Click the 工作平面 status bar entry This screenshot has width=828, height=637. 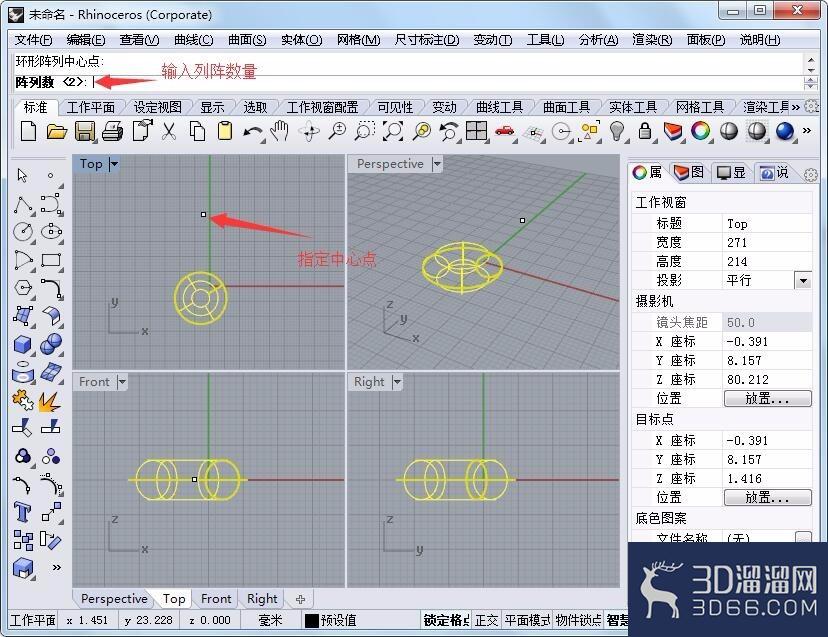33,620
